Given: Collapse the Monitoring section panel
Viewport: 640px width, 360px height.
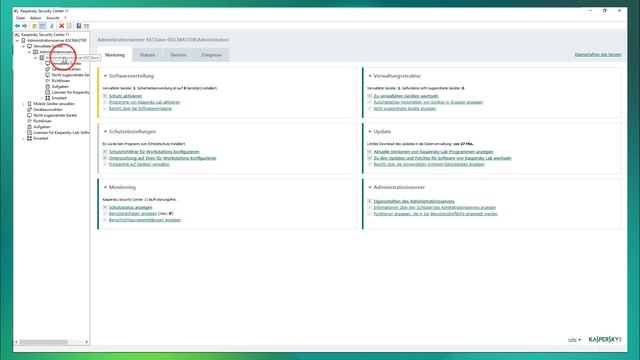Looking at the screenshot, I should click(105, 187).
